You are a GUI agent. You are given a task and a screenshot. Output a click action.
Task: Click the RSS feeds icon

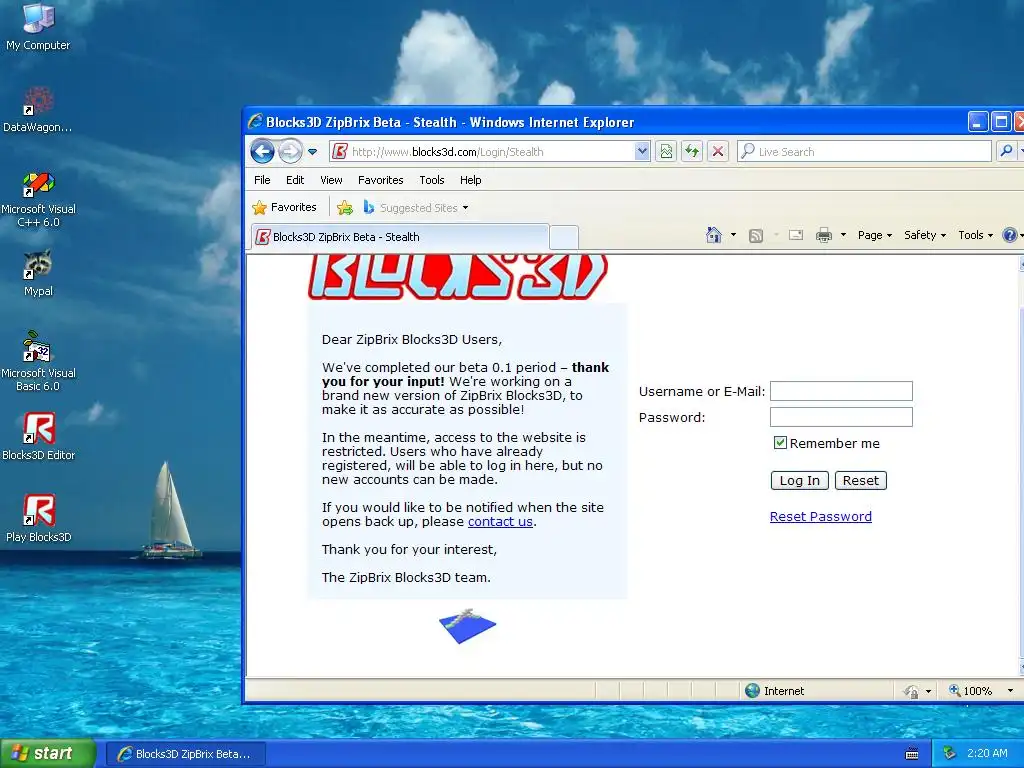(756, 235)
